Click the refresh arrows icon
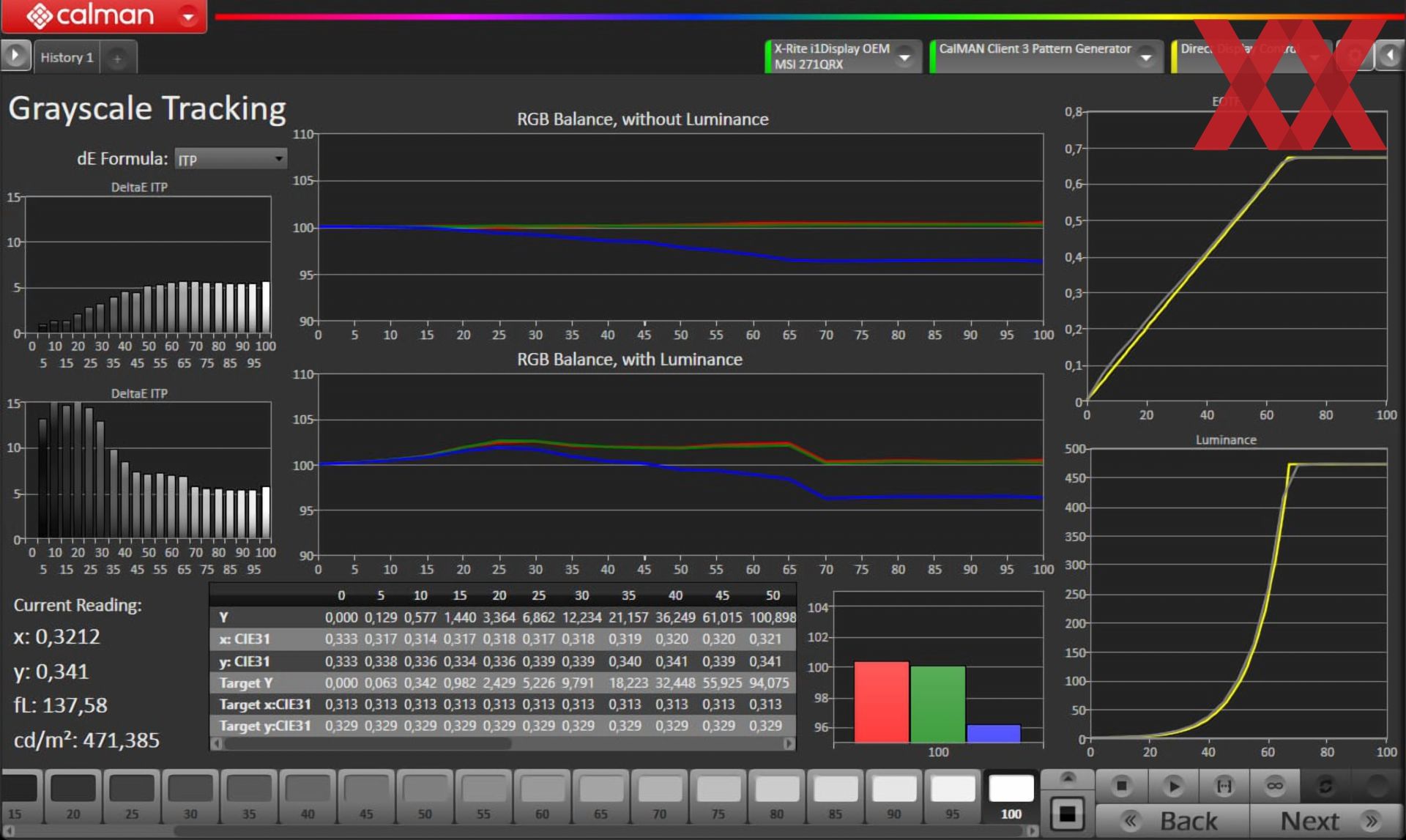The width and height of the screenshot is (1406, 840). (1325, 786)
